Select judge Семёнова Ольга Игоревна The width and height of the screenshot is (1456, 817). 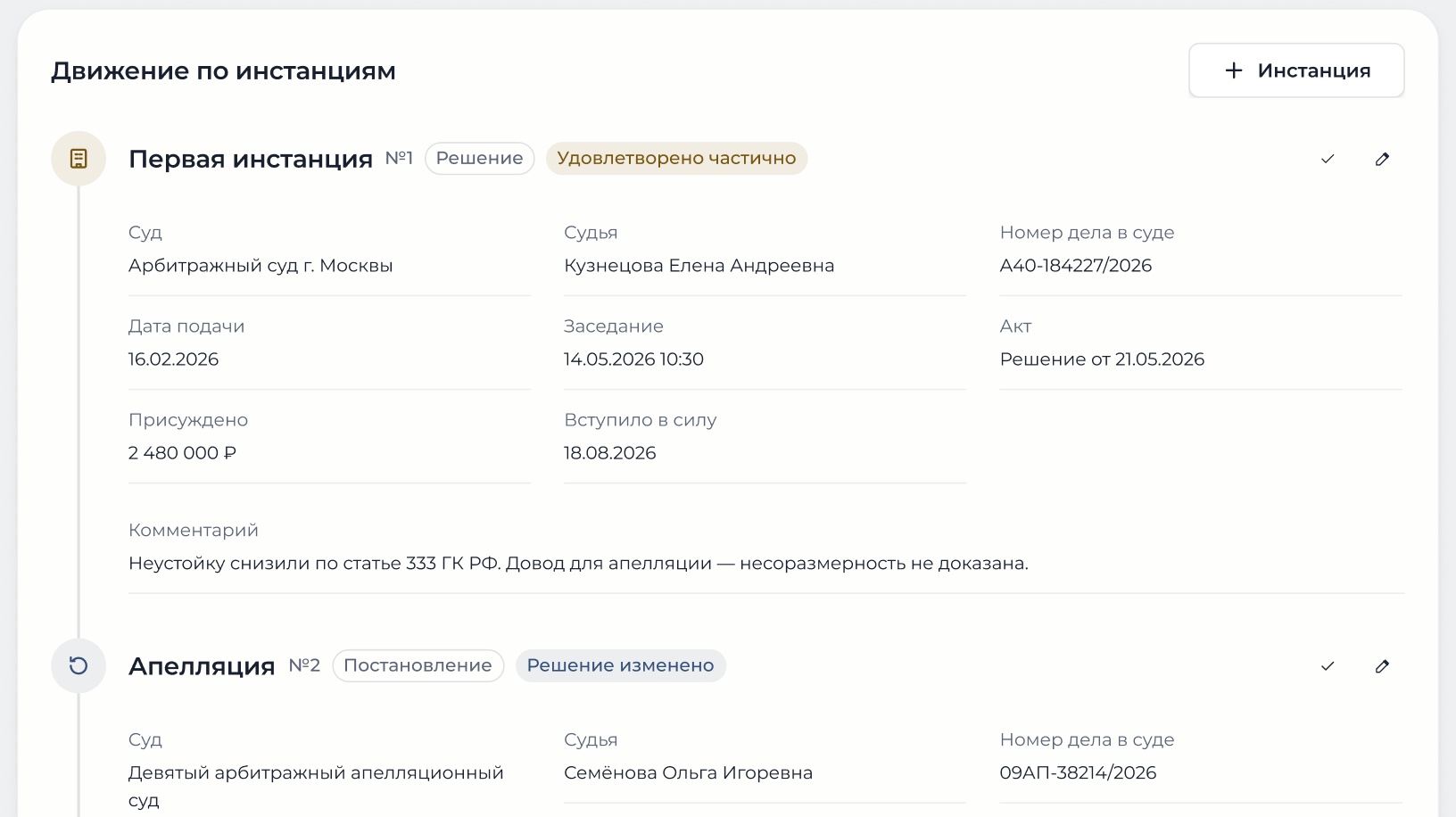click(688, 773)
